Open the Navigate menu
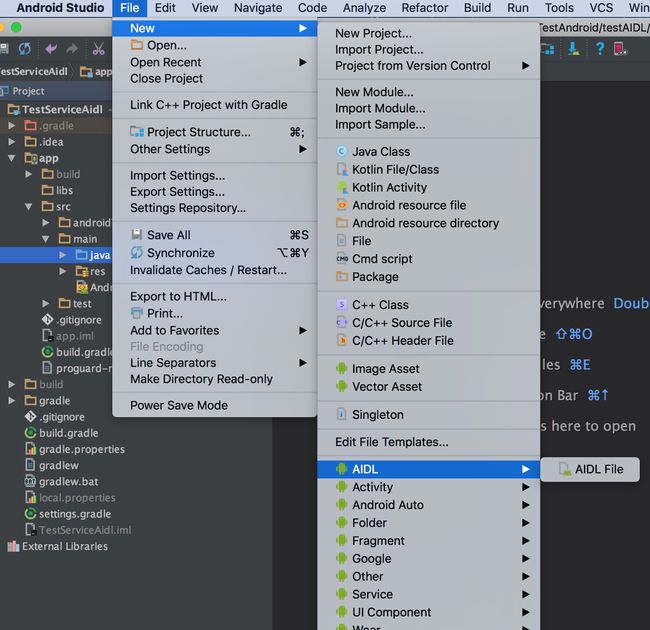 coord(258,8)
